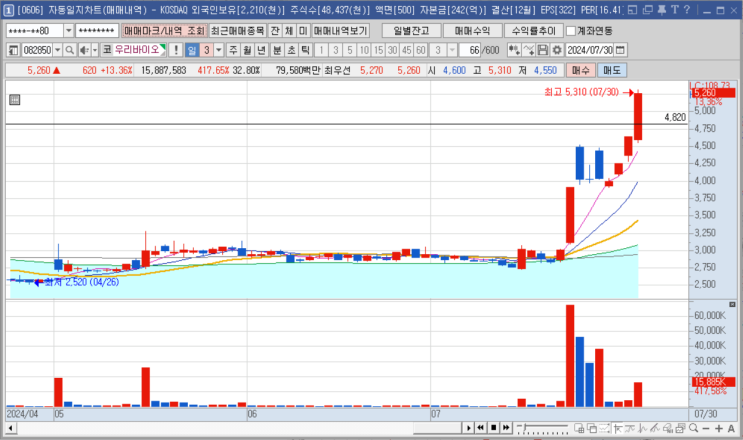Click the blue 매도 sell button
This screenshot has width=743, height=440.
point(612,71)
